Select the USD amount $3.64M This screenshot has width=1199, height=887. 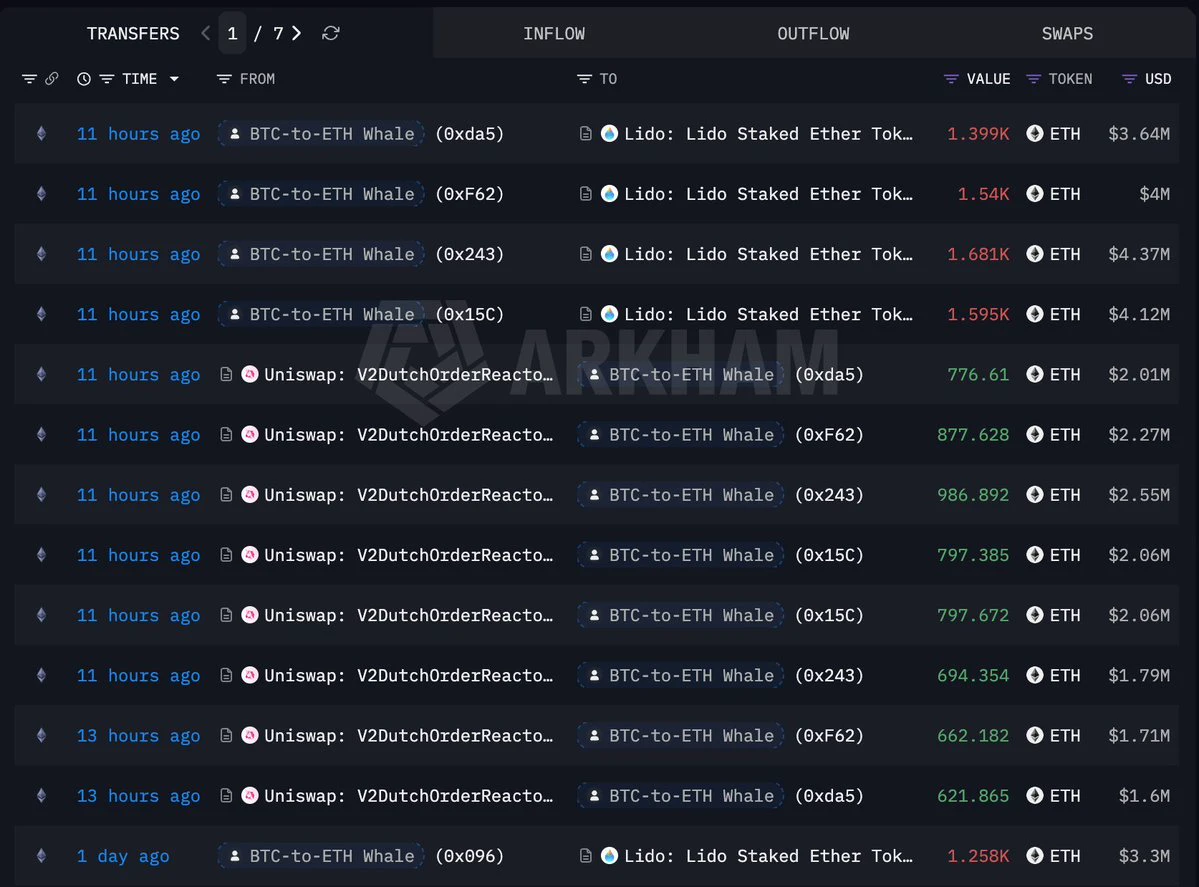(x=1139, y=134)
